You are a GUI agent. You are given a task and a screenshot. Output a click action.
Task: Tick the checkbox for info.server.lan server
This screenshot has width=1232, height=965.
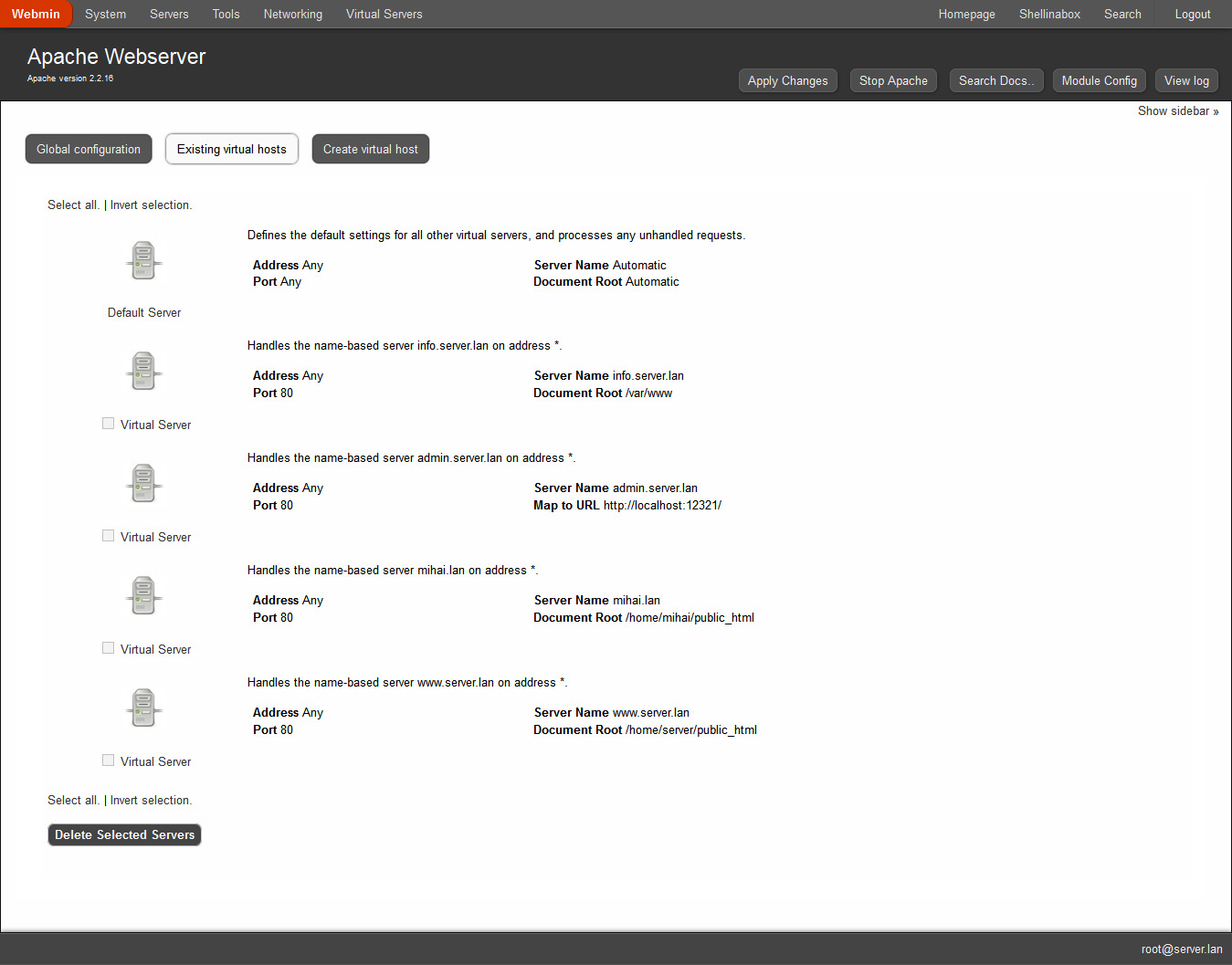click(x=109, y=424)
